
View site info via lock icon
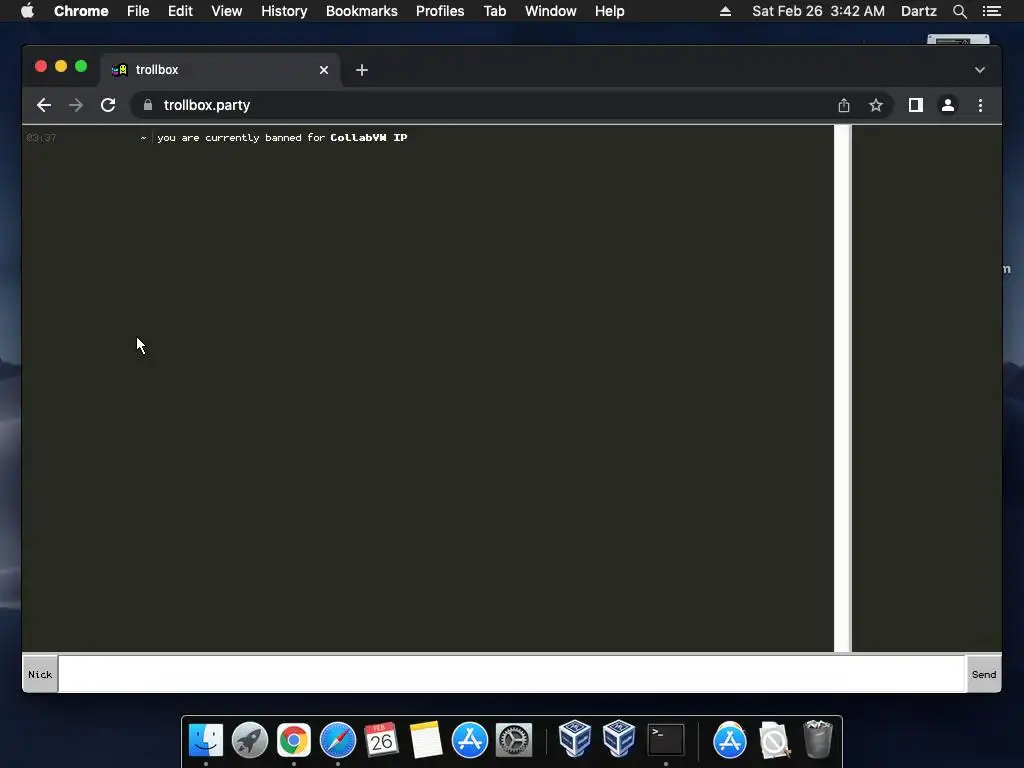(x=148, y=105)
